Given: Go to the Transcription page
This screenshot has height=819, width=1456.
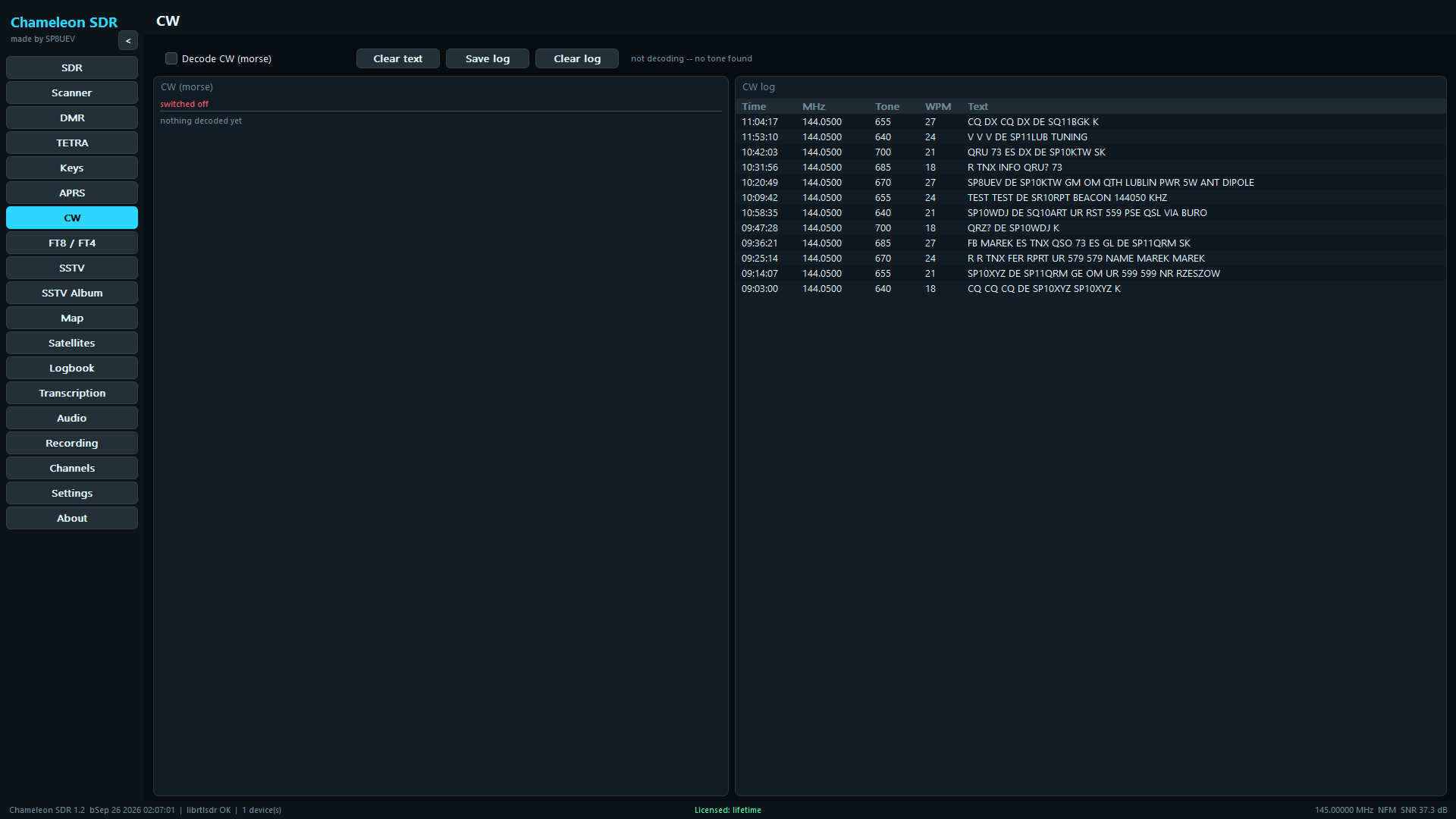Looking at the screenshot, I should pyautogui.click(x=72, y=393).
